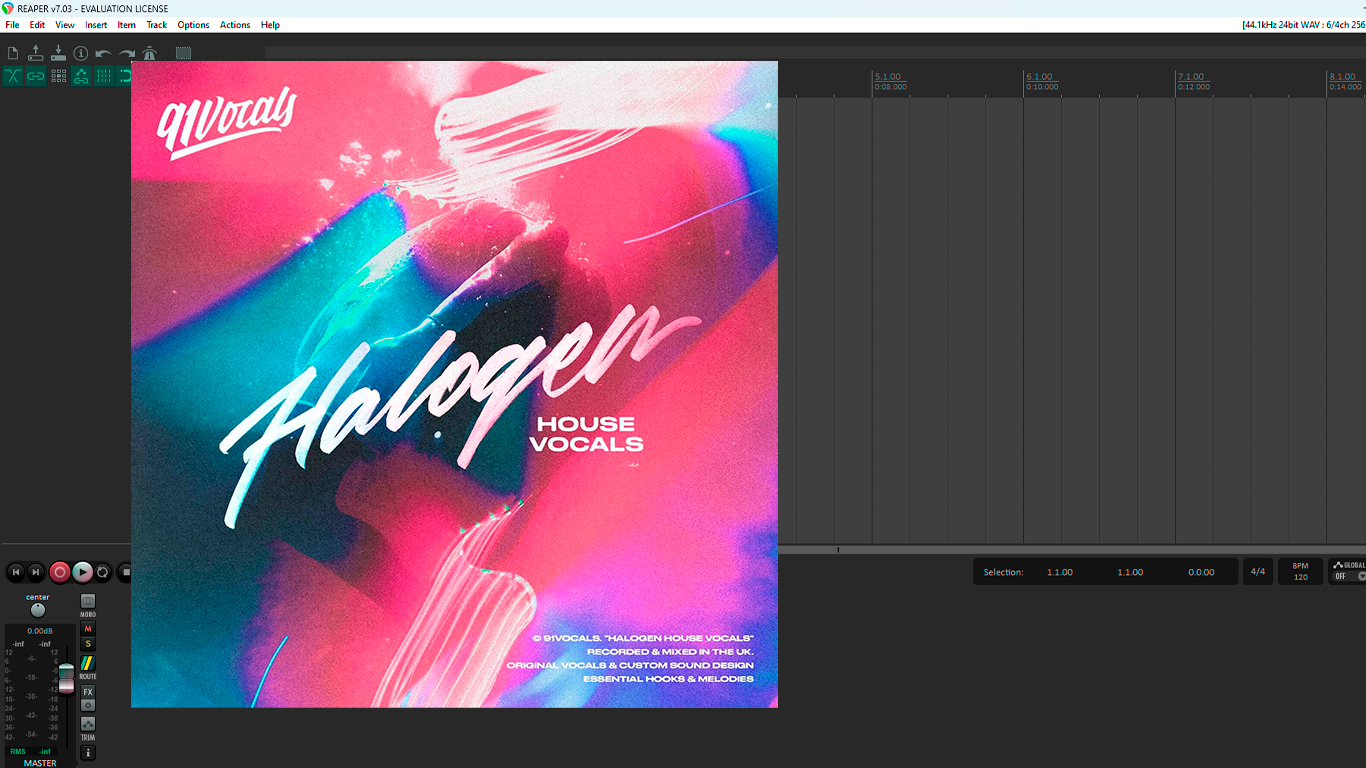Viewport: 1366px width, 768px height.
Task: Adjust the master pan center knob
Action: [x=38, y=610]
